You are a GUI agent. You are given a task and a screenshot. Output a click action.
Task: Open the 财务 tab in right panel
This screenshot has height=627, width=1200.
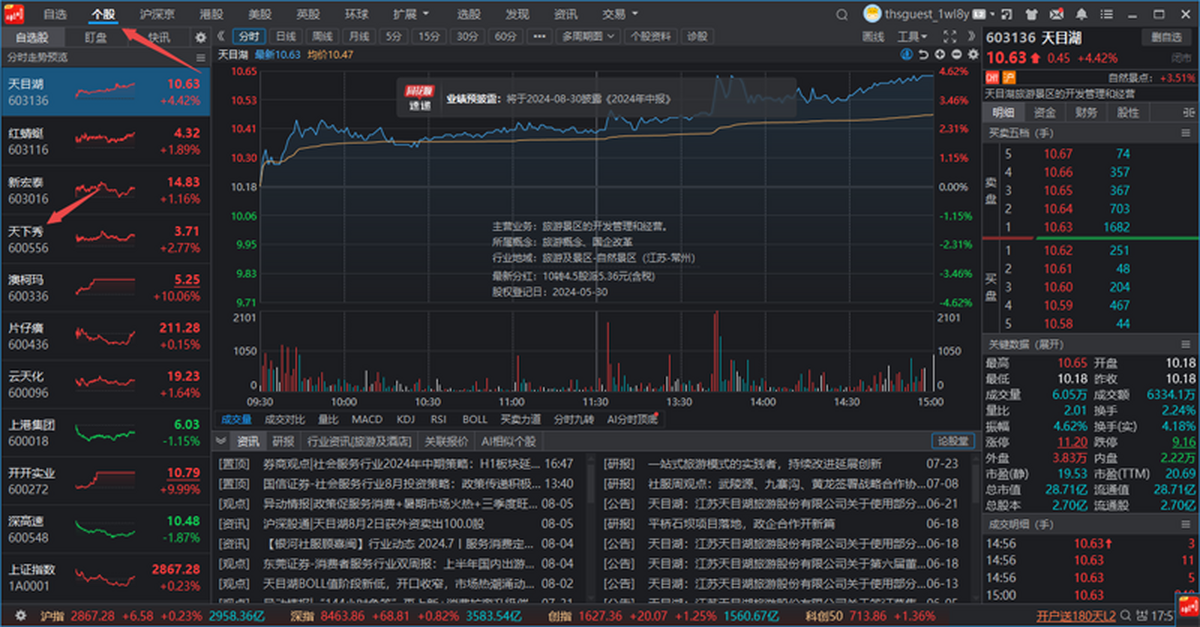click(1086, 112)
